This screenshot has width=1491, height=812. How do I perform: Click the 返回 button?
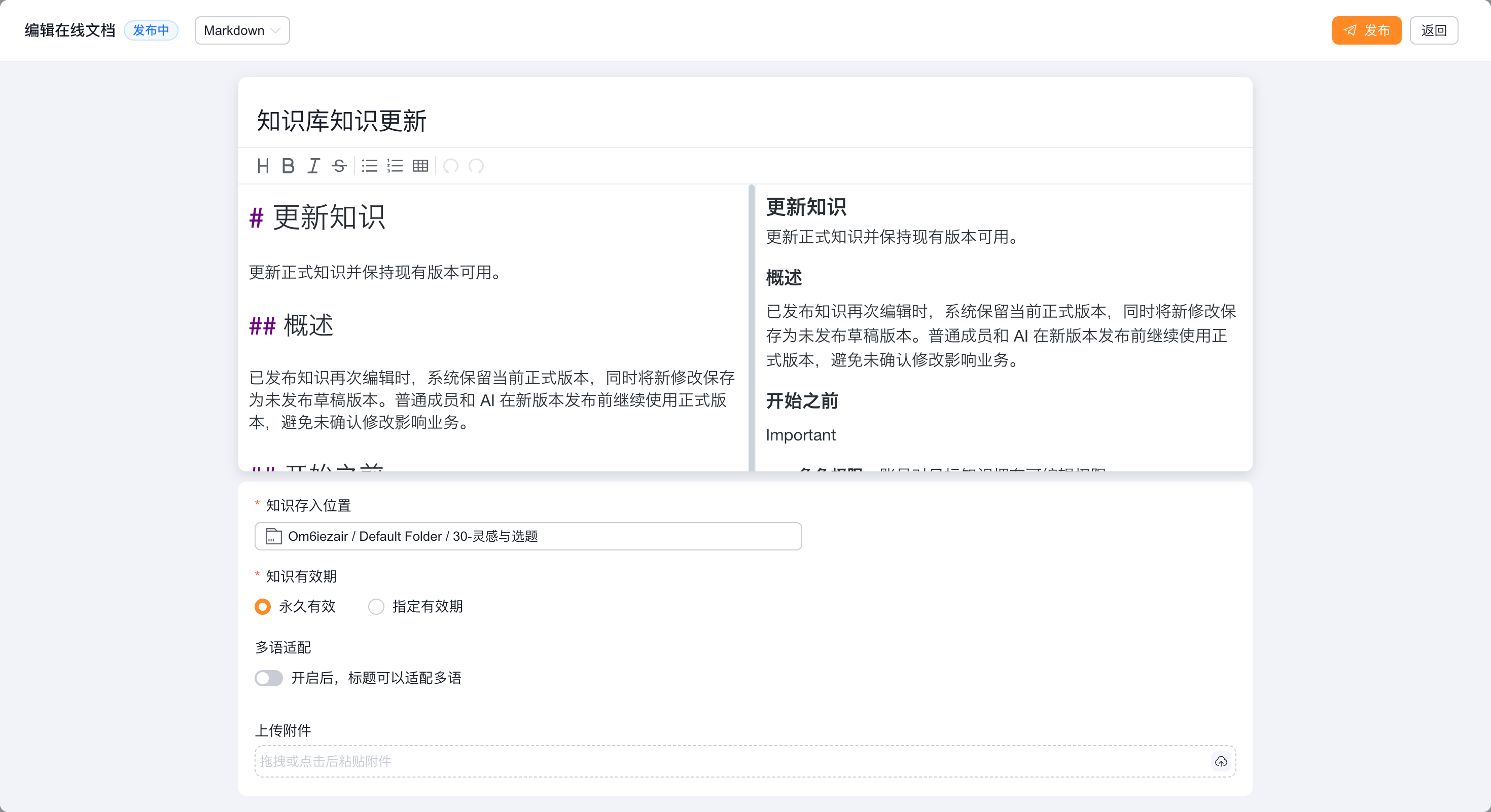pos(1434,30)
